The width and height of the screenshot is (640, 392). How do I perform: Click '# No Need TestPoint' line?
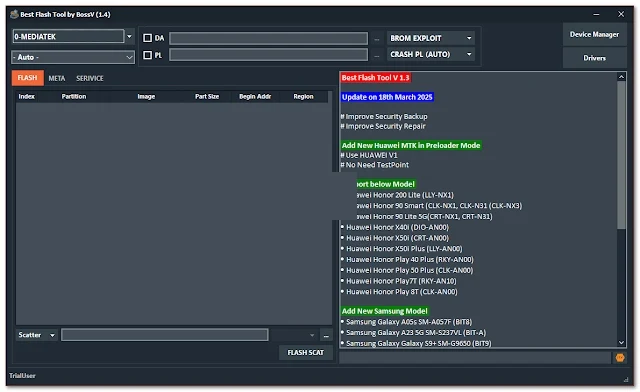[x=375, y=165]
